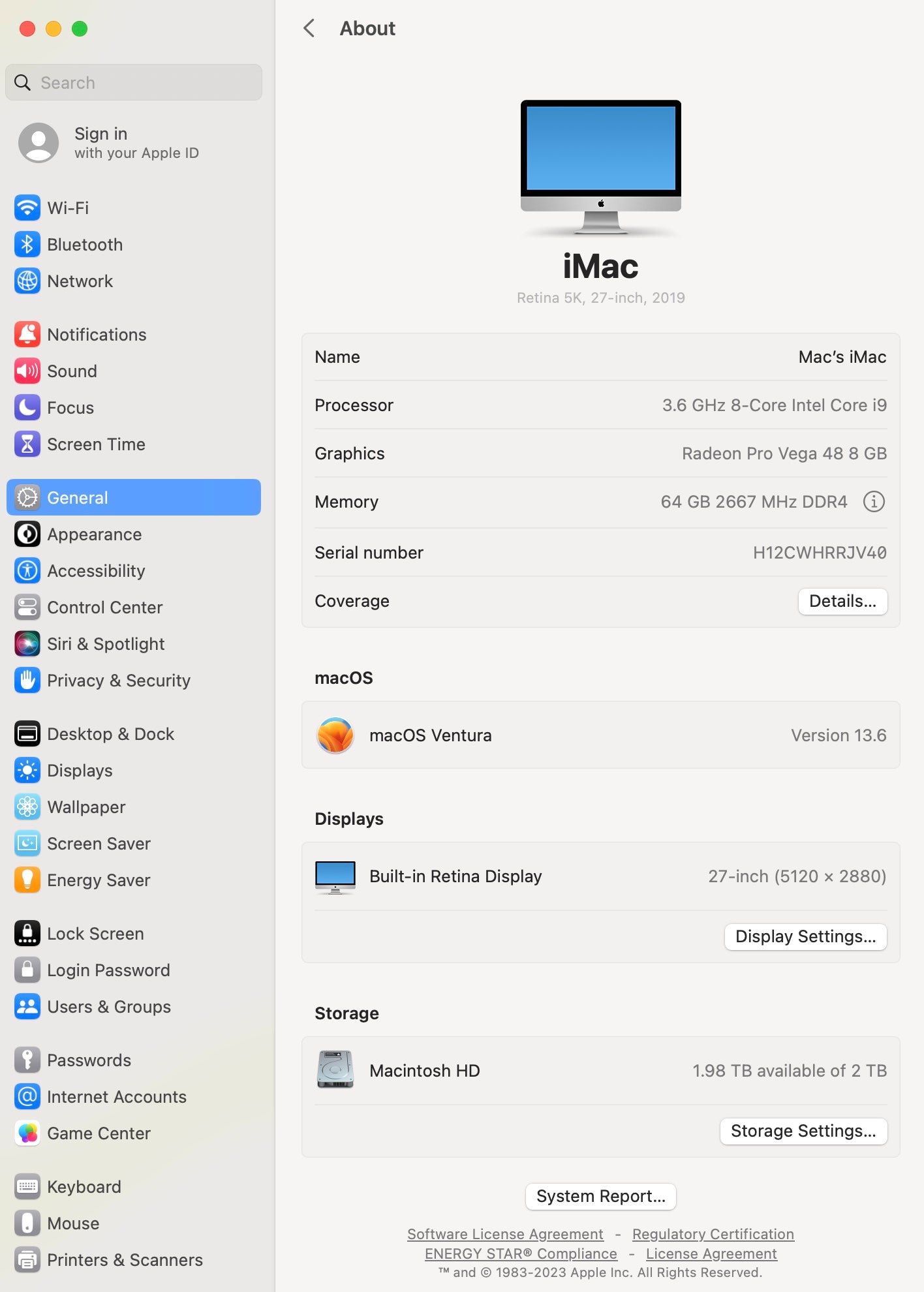Open Wallpaper flower icon

(x=27, y=807)
